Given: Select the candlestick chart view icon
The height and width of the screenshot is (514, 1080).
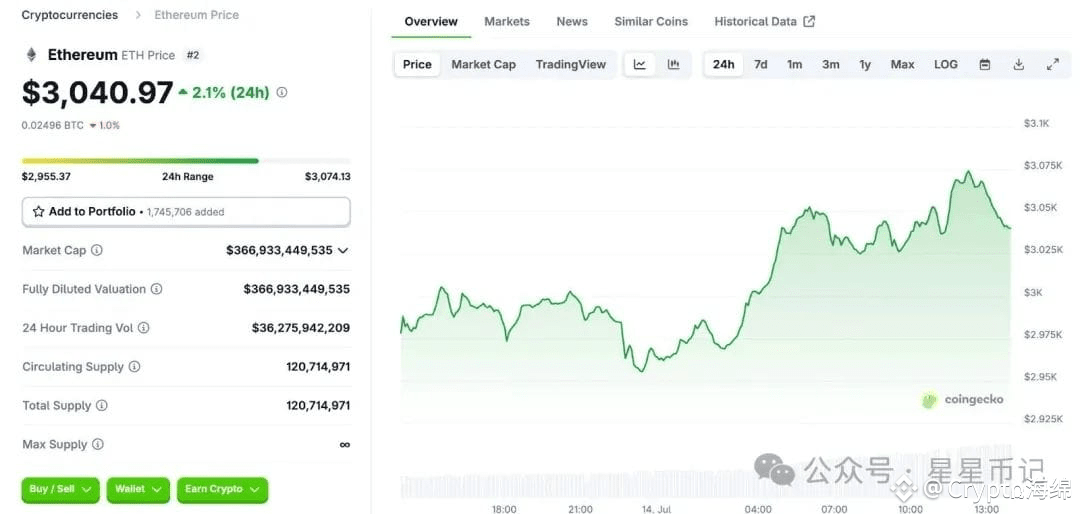Looking at the screenshot, I should [674, 64].
